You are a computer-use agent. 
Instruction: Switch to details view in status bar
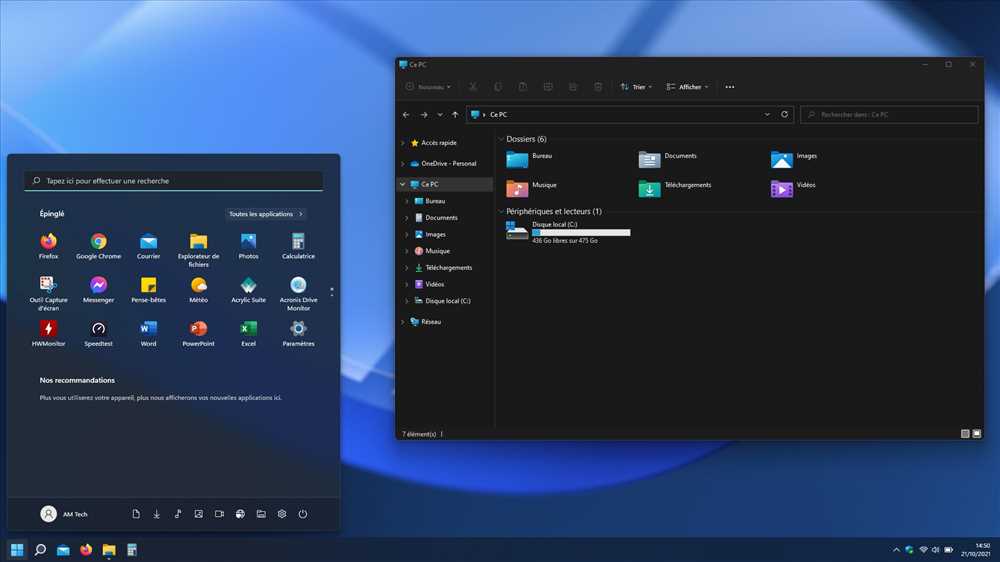(x=965, y=434)
